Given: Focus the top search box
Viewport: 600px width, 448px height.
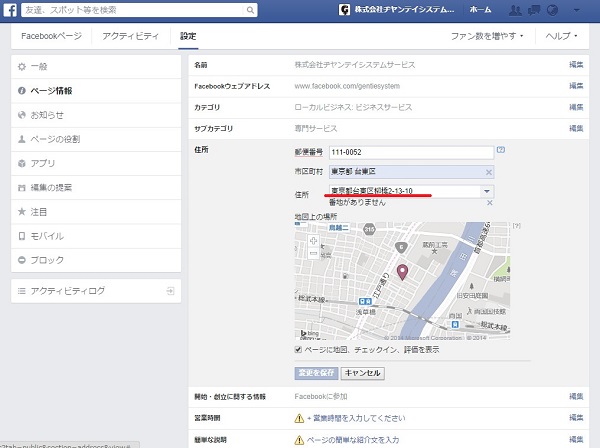Looking at the screenshot, I should pyautogui.click(x=134, y=10).
